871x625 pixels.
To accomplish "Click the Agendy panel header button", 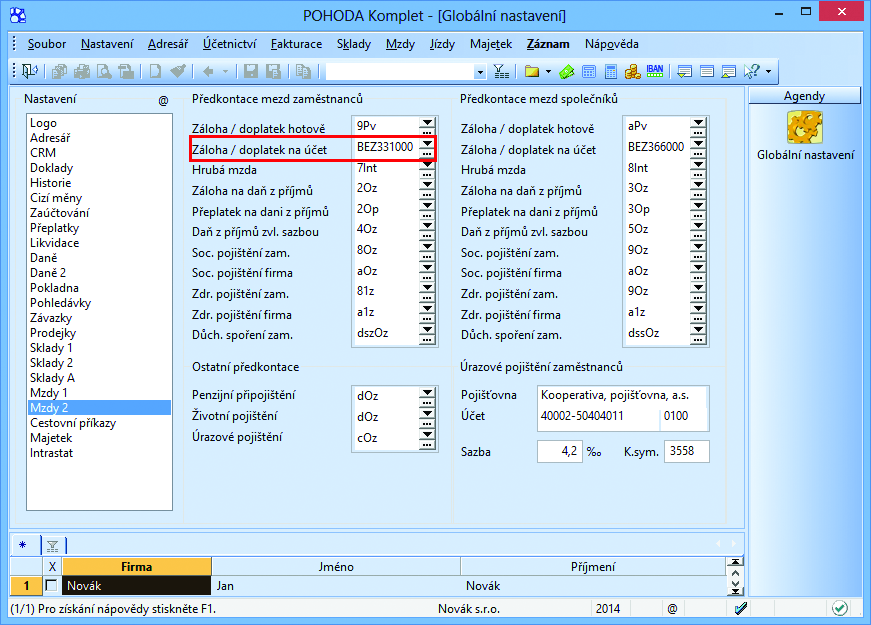I will click(x=804, y=96).
